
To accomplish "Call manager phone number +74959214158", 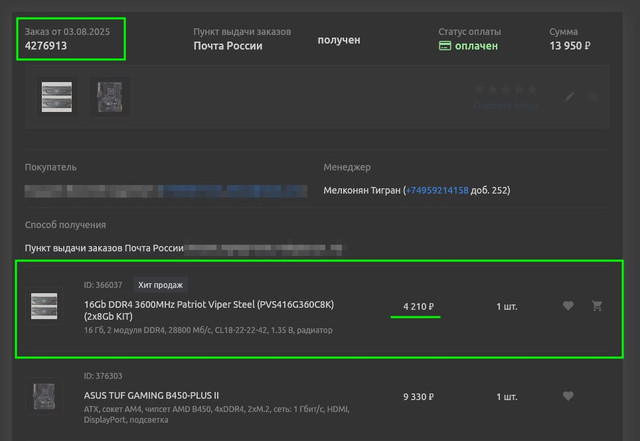I will pyautogui.click(x=437, y=190).
